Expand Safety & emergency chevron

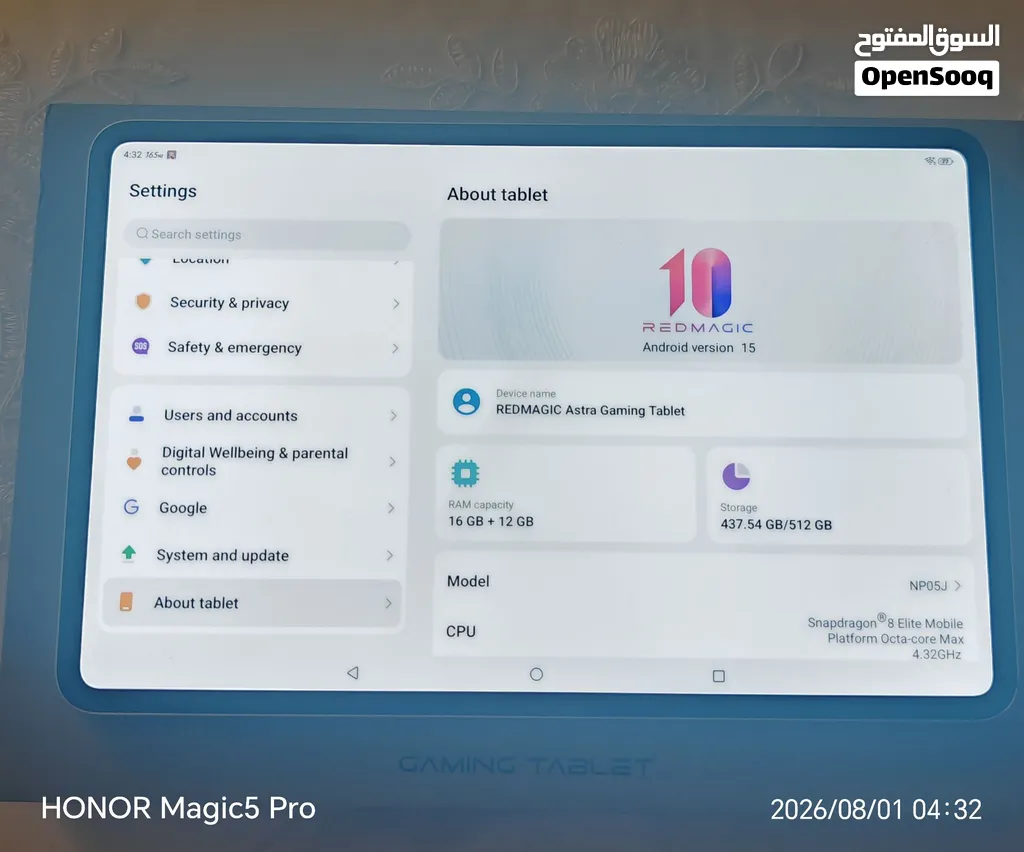[394, 348]
